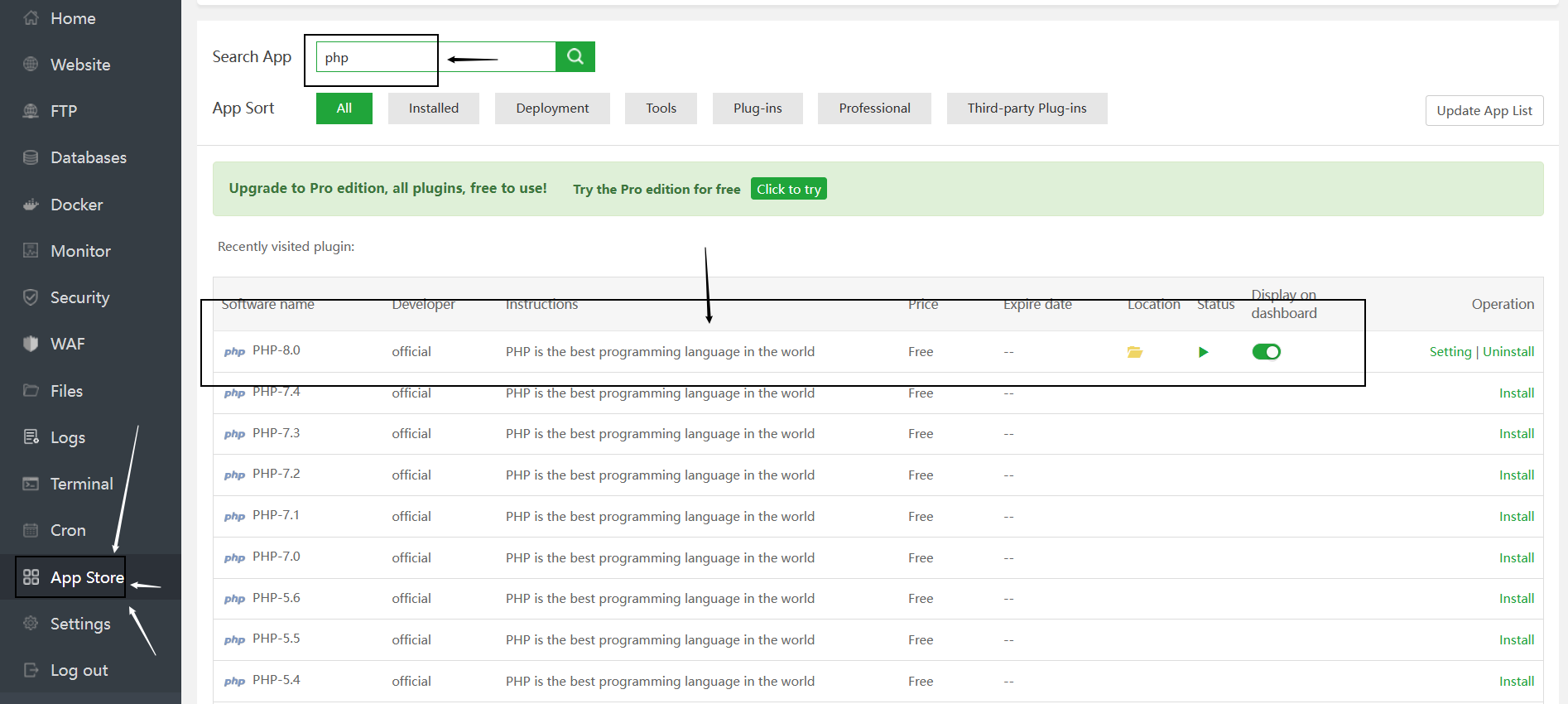
Task: Select the Installed app sort tab
Action: coord(433,108)
